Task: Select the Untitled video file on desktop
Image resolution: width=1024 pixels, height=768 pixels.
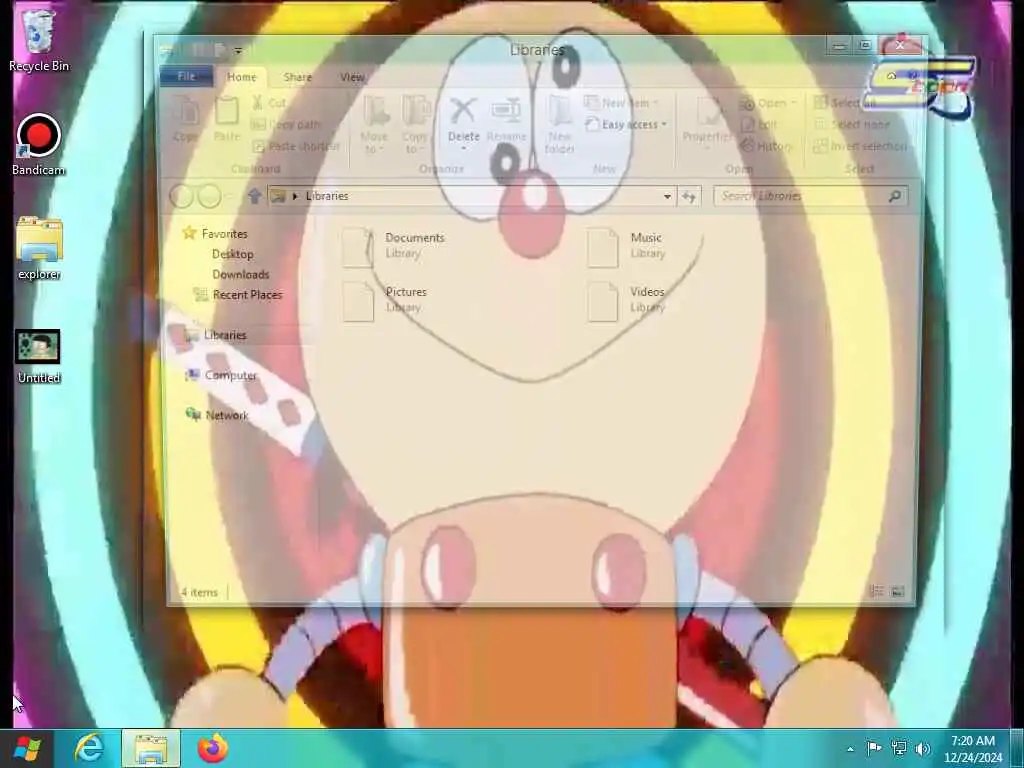Action: [39, 356]
